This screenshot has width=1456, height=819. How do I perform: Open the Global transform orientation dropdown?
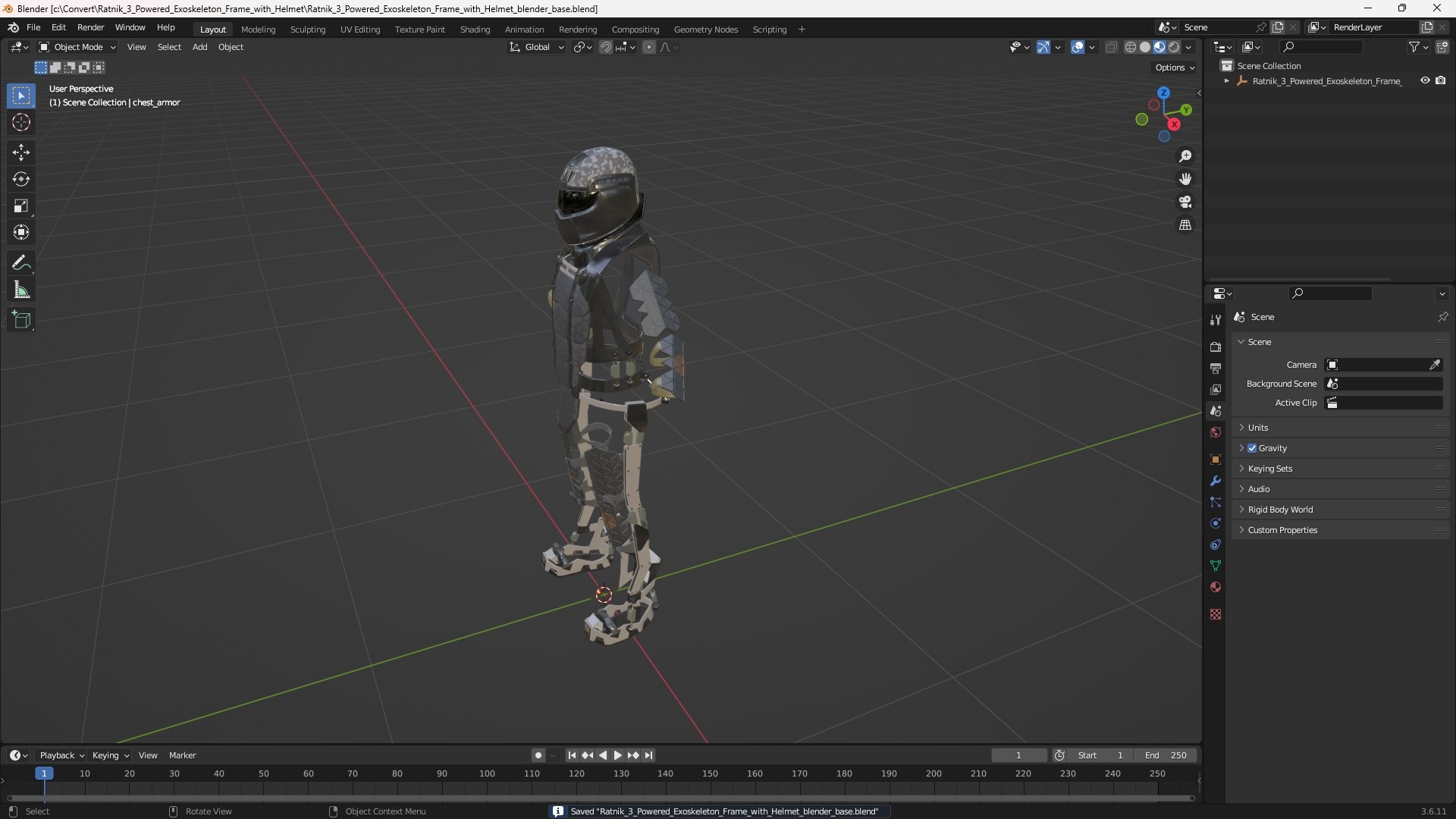tap(537, 47)
